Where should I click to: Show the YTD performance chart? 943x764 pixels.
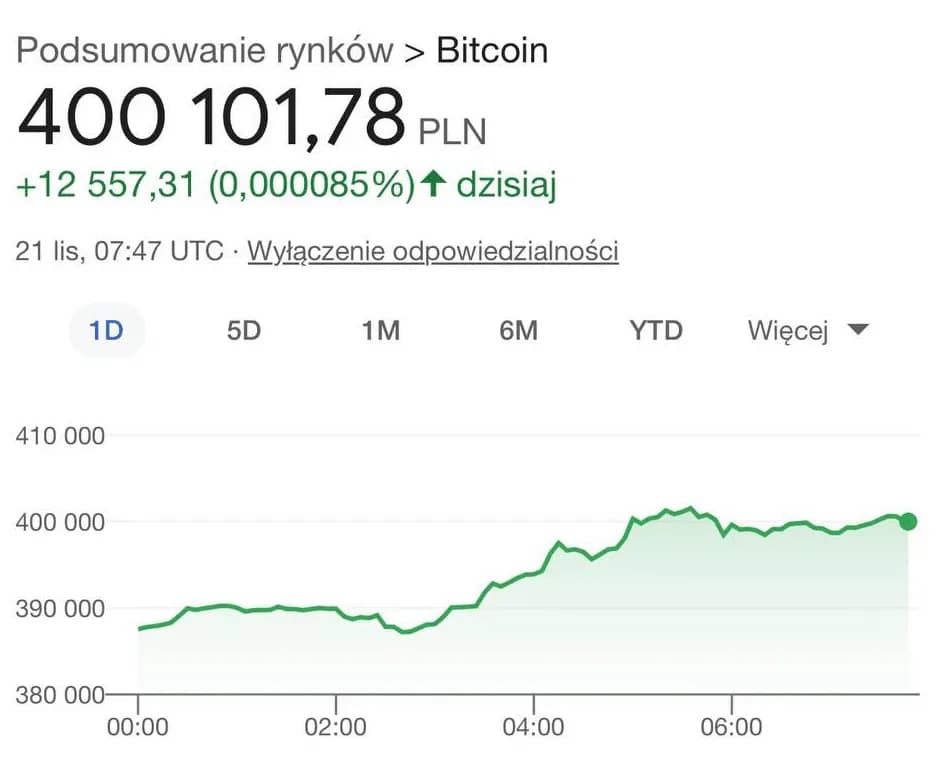click(655, 330)
